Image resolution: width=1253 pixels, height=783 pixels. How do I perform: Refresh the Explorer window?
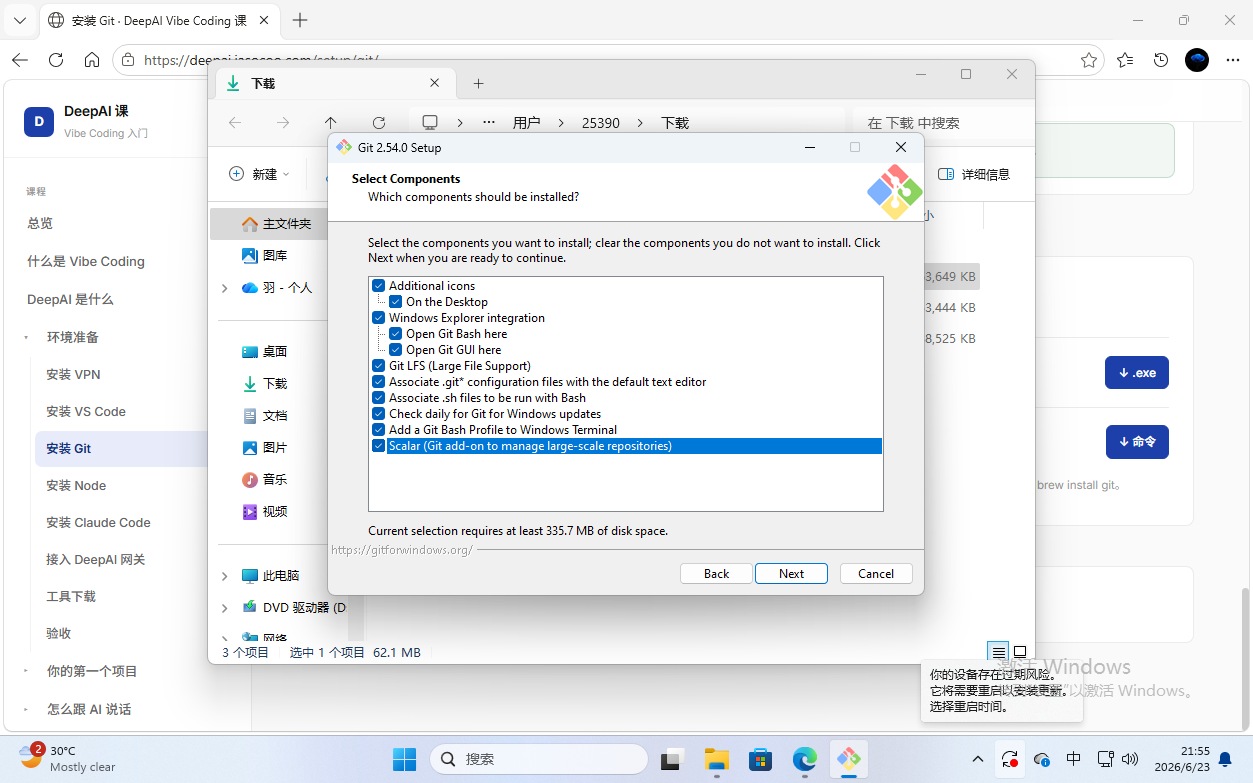coord(379,123)
